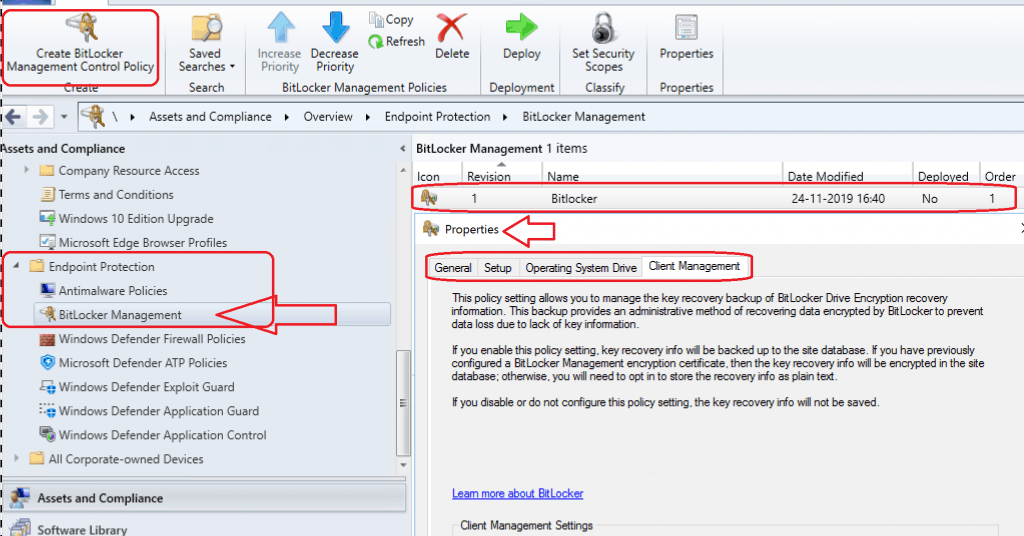Click the Increase Priority arrow icon

pos(279,27)
